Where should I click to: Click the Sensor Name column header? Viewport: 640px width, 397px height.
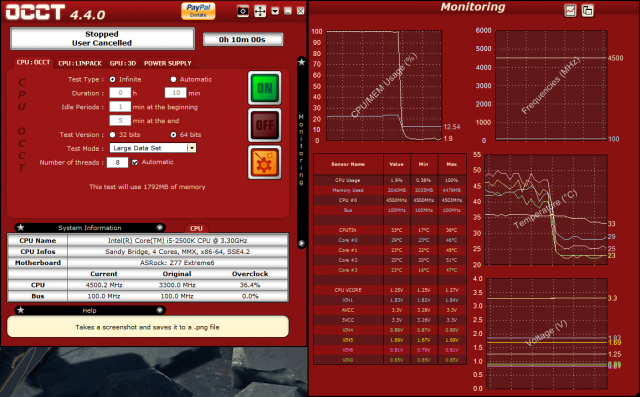(x=348, y=164)
